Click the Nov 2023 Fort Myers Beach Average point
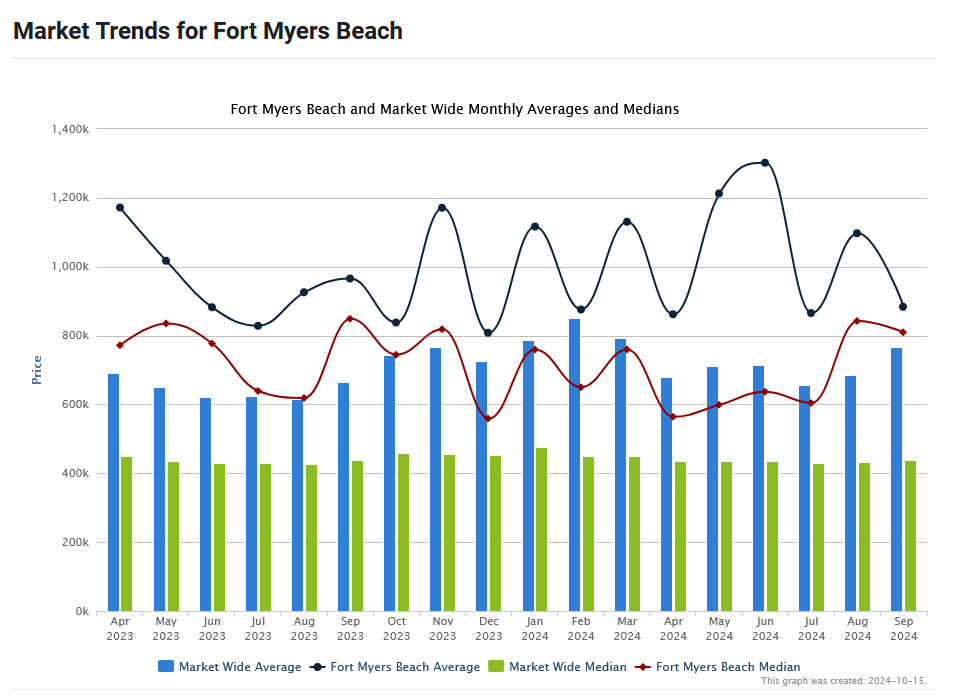 point(442,208)
